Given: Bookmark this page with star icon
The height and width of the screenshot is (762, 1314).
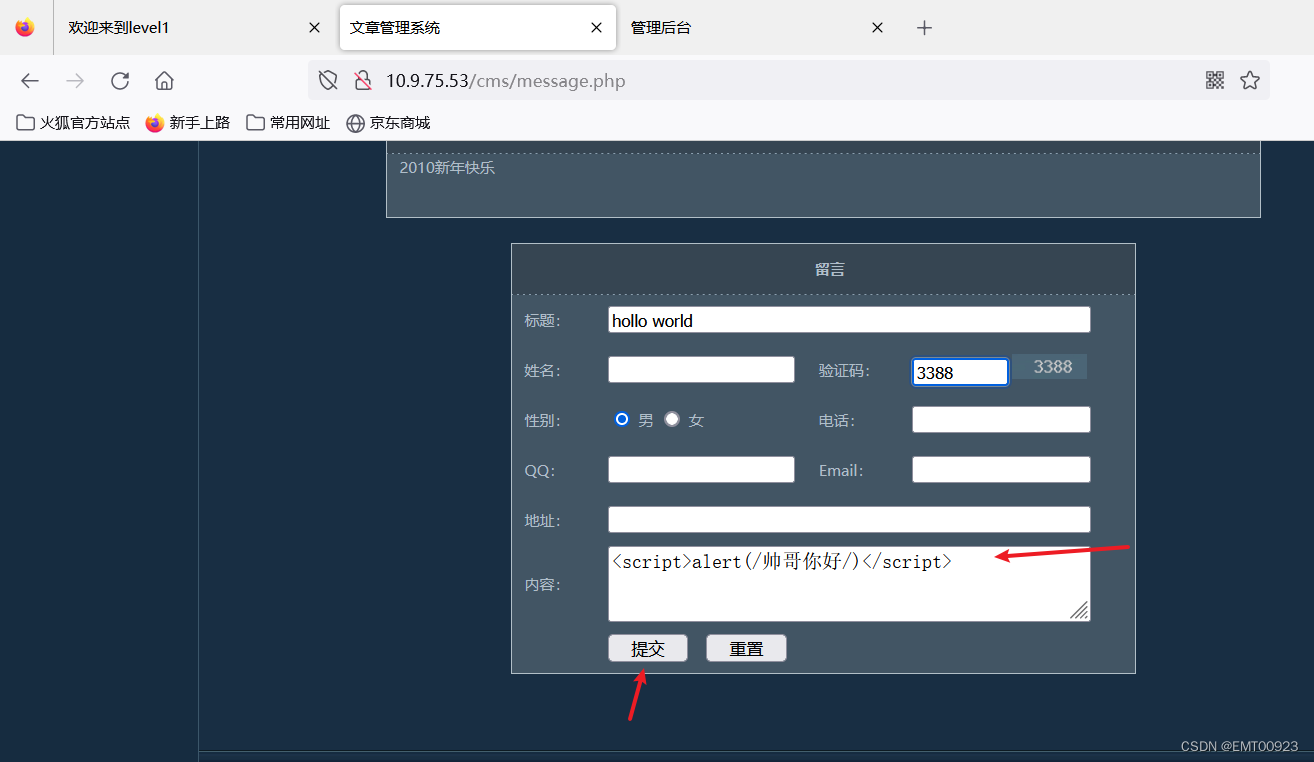Looking at the screenshot, I should (x=1250, y=81).
